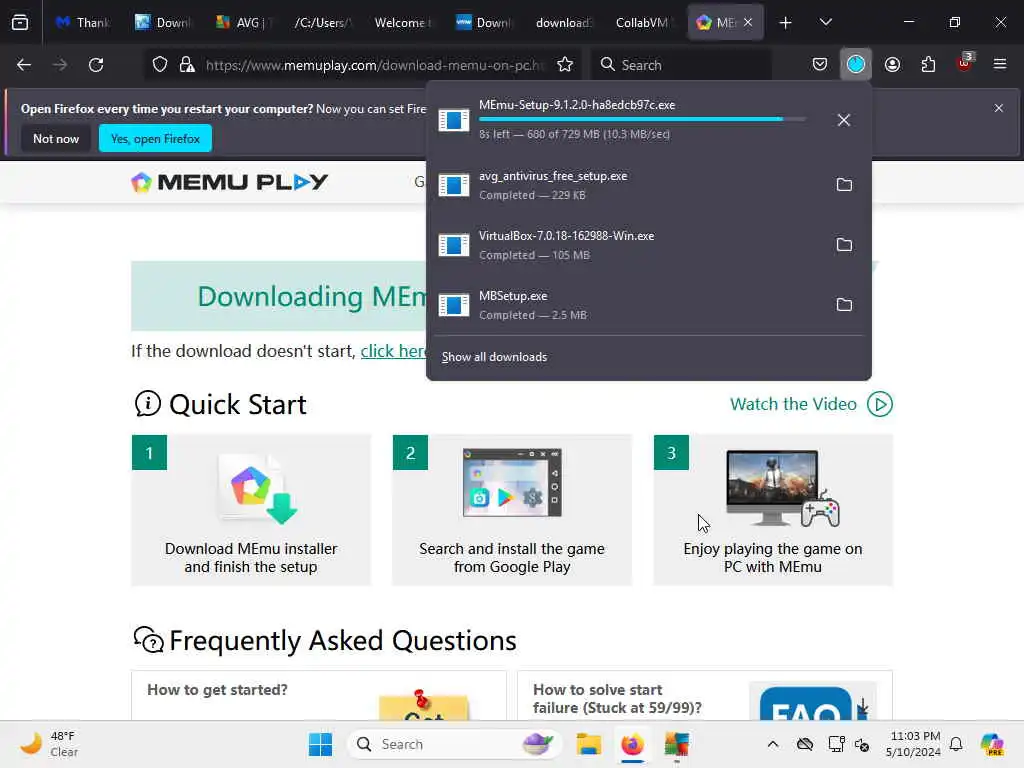Show VirtualBox-7.0.18 installer in folder
Image resolution: width=1024 pixels, height=768 pixels.
[x=844, y=245]
